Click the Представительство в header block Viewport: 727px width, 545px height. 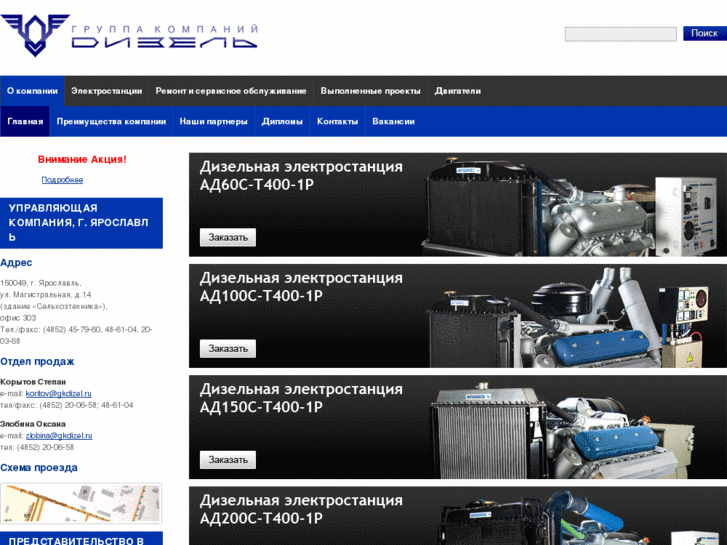[x=81, y=539]
